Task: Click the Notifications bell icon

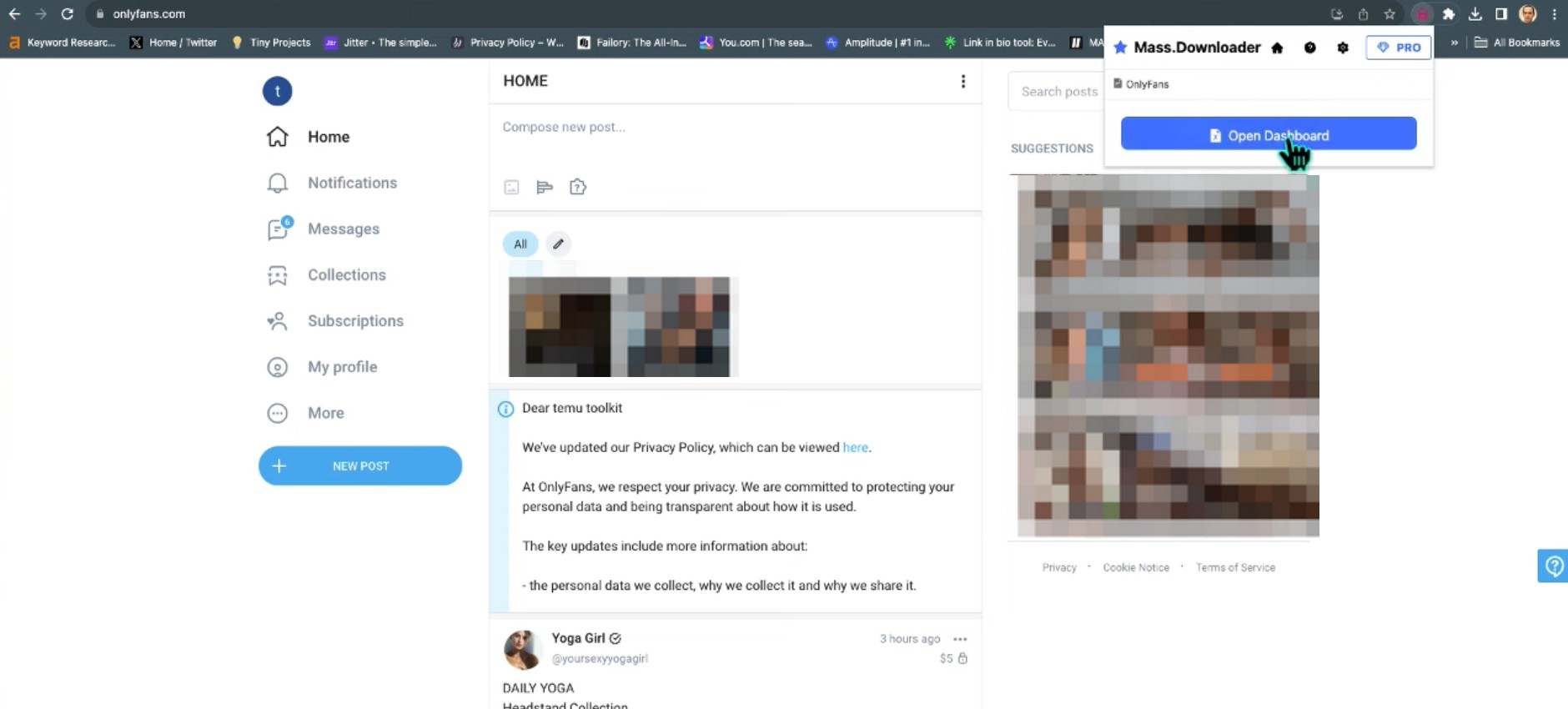Action: pos(278,183)
